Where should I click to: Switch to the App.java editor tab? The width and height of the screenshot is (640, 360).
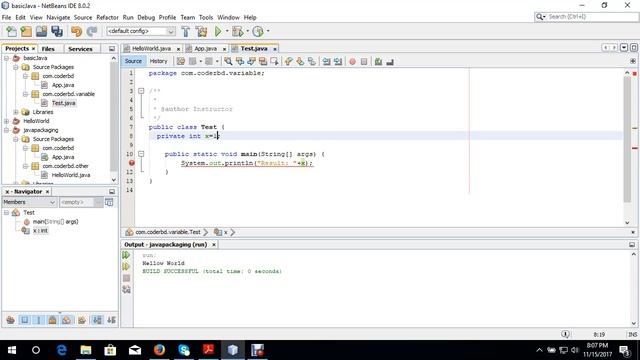click(x=205, y=49)
